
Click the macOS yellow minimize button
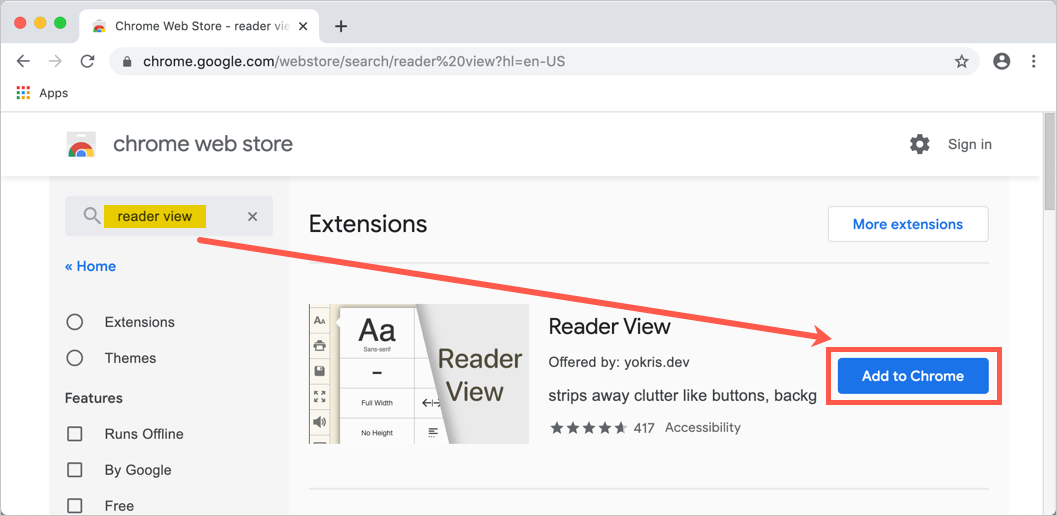(x=40, y=22)
